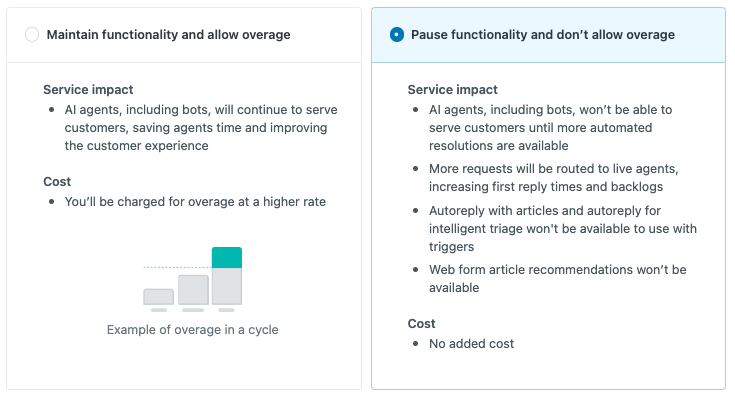Click the tall gray bar below teal block
The width and height of the screenshot is (735, 394).
(x=227, y=286)
